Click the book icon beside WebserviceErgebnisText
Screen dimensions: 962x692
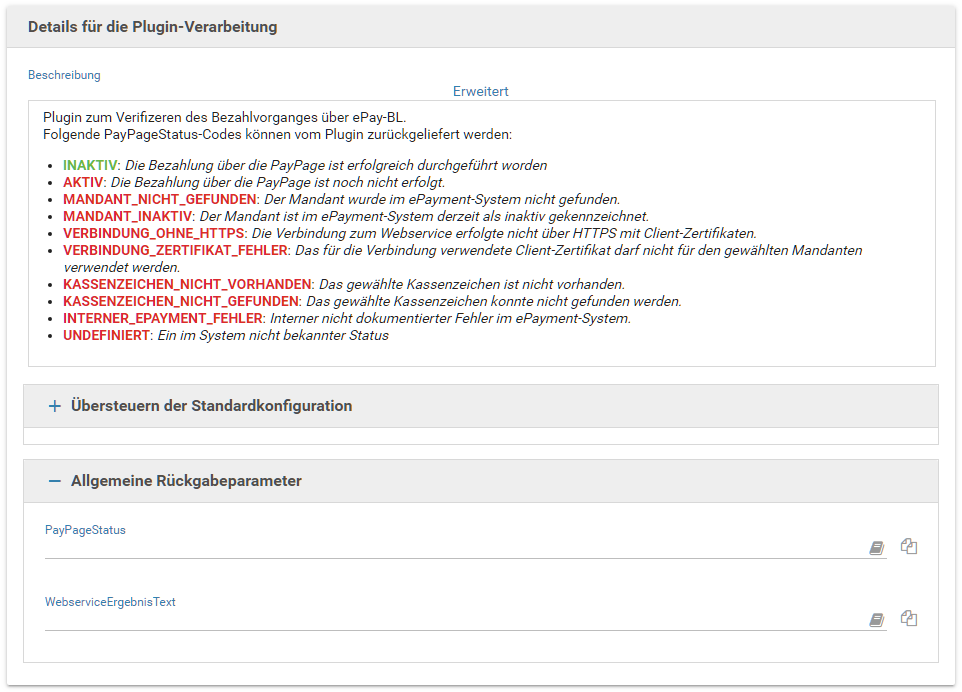pyautogui.click(x=876, y=620)
